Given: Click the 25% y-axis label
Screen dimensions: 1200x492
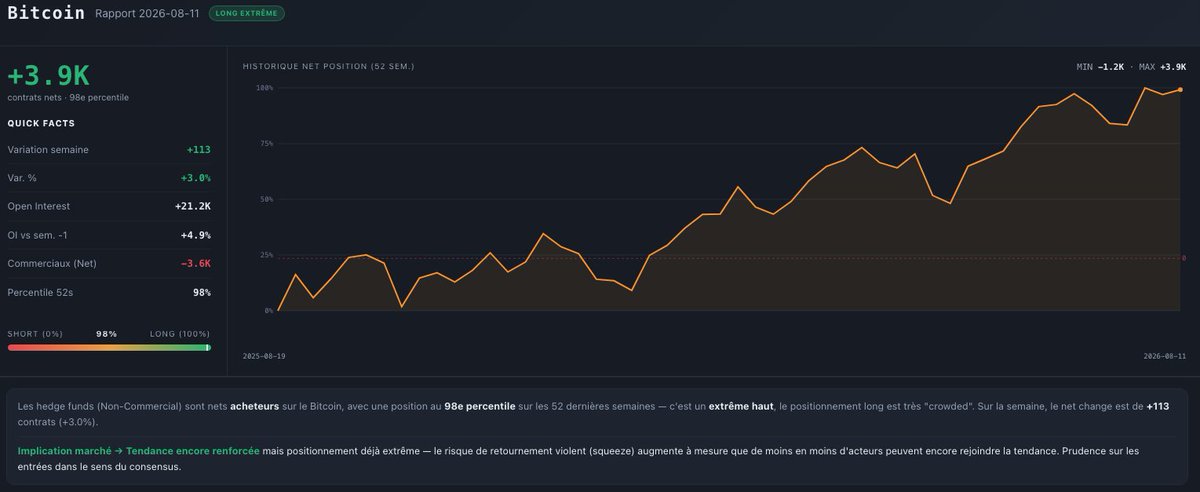Looking at the screenshot, I should pyautogui.click(x=266, y=255).
